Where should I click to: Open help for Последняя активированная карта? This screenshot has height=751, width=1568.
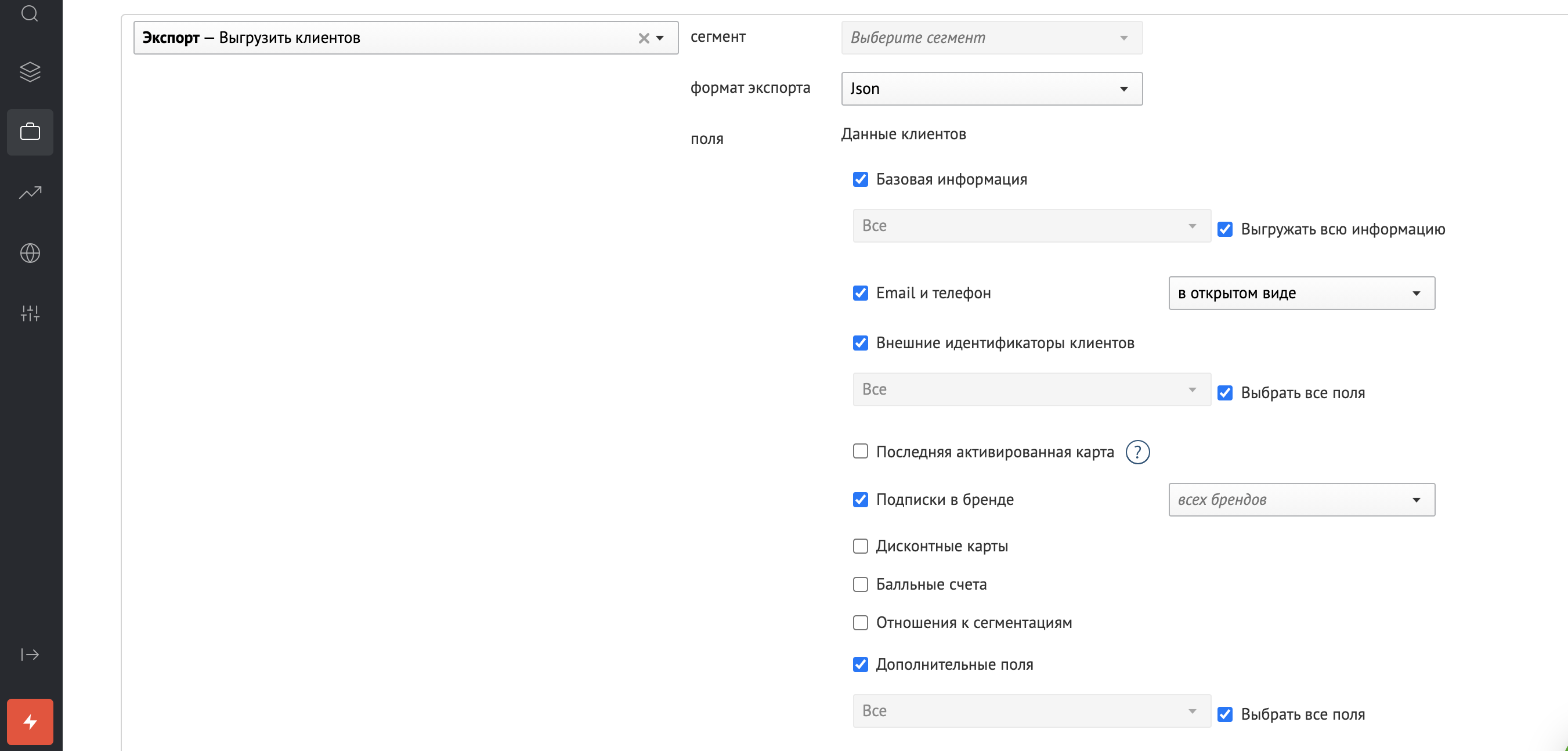[x=1137, y=452]
